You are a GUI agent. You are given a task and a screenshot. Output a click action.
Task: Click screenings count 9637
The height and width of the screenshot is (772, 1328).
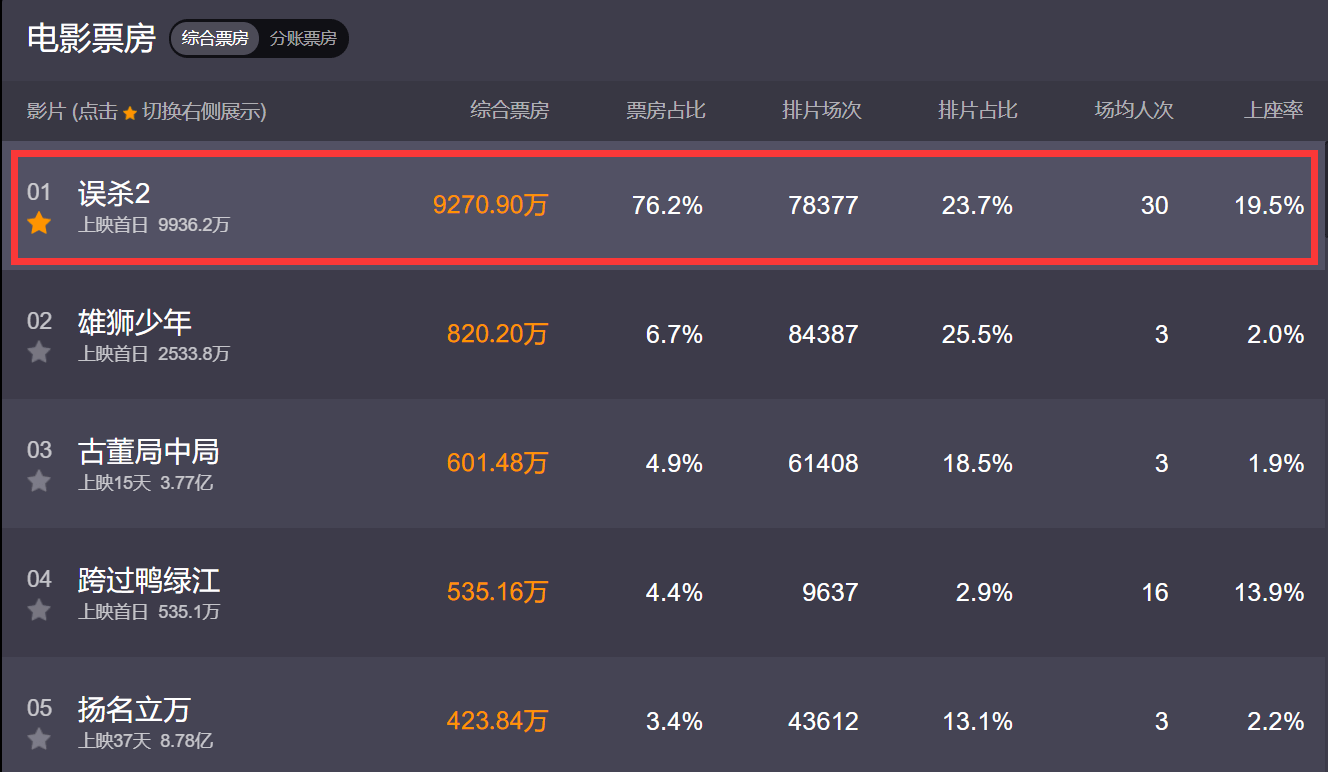tap(831, 593)
